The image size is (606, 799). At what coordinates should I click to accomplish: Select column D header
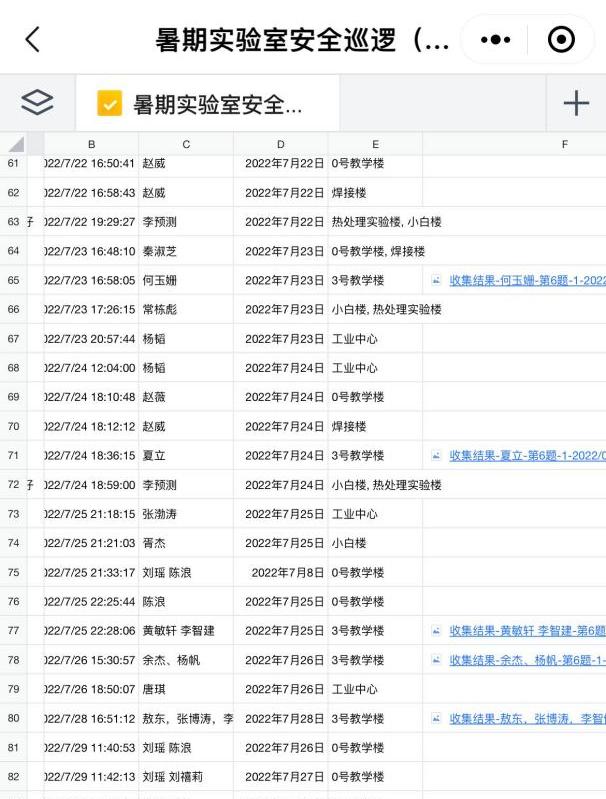(x=280, y=144)
